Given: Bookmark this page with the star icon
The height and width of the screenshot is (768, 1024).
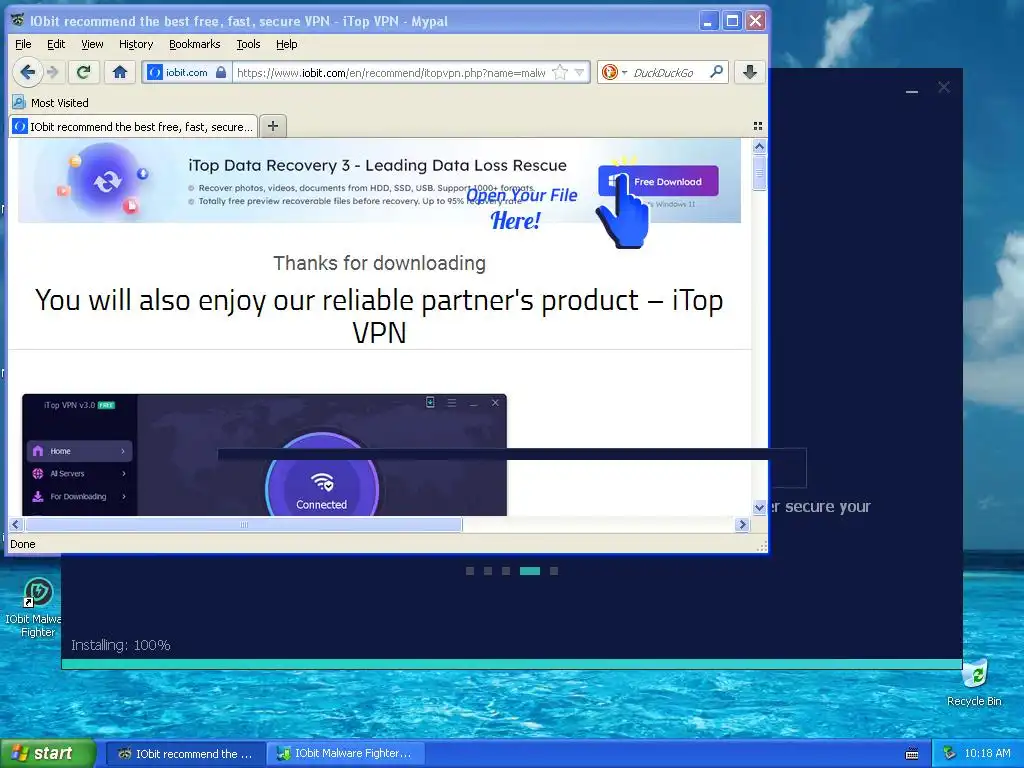Looking at the screenshot, I should [x=560, y=72].
